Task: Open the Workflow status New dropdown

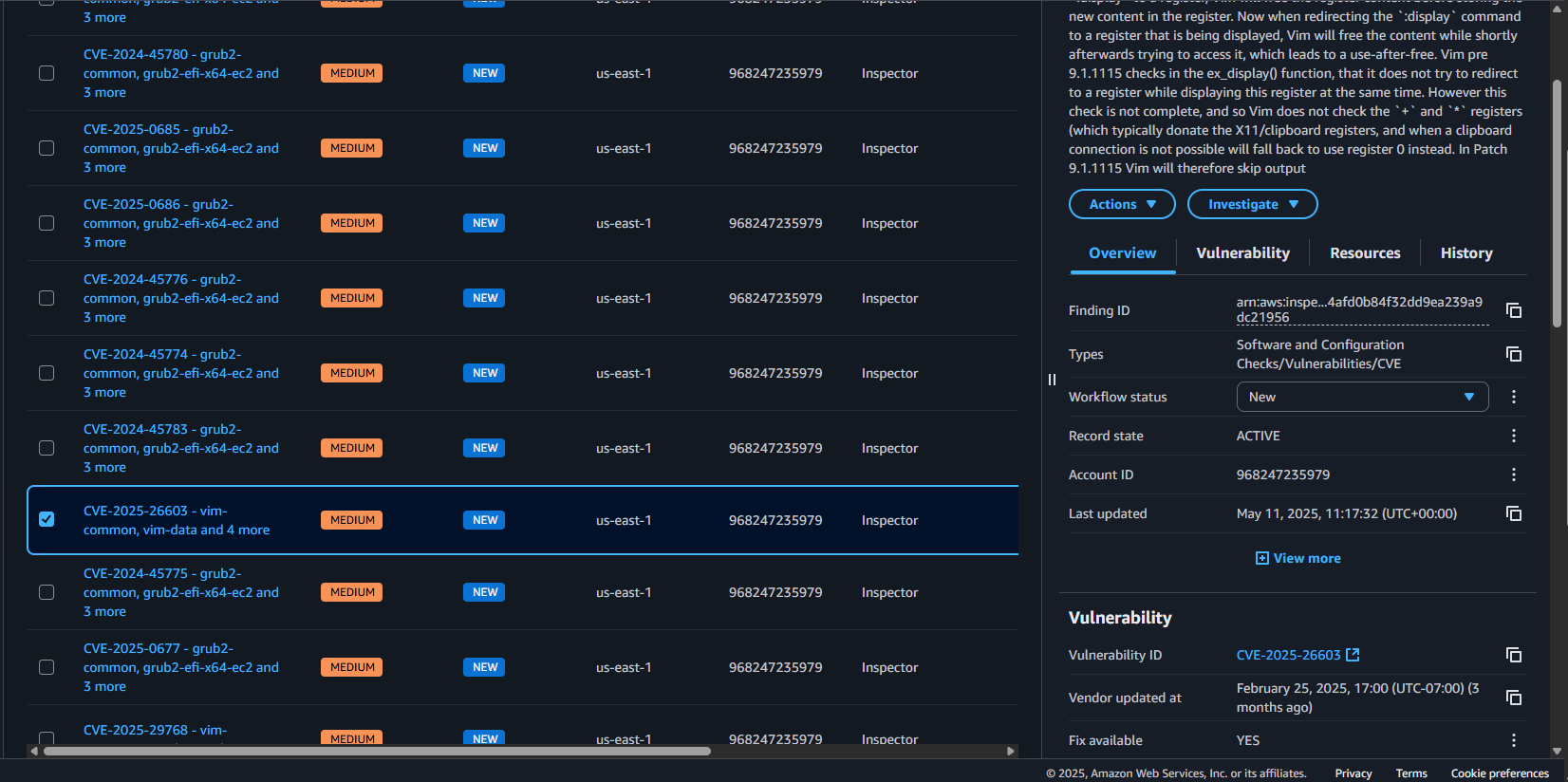Action: point(1362,397)
